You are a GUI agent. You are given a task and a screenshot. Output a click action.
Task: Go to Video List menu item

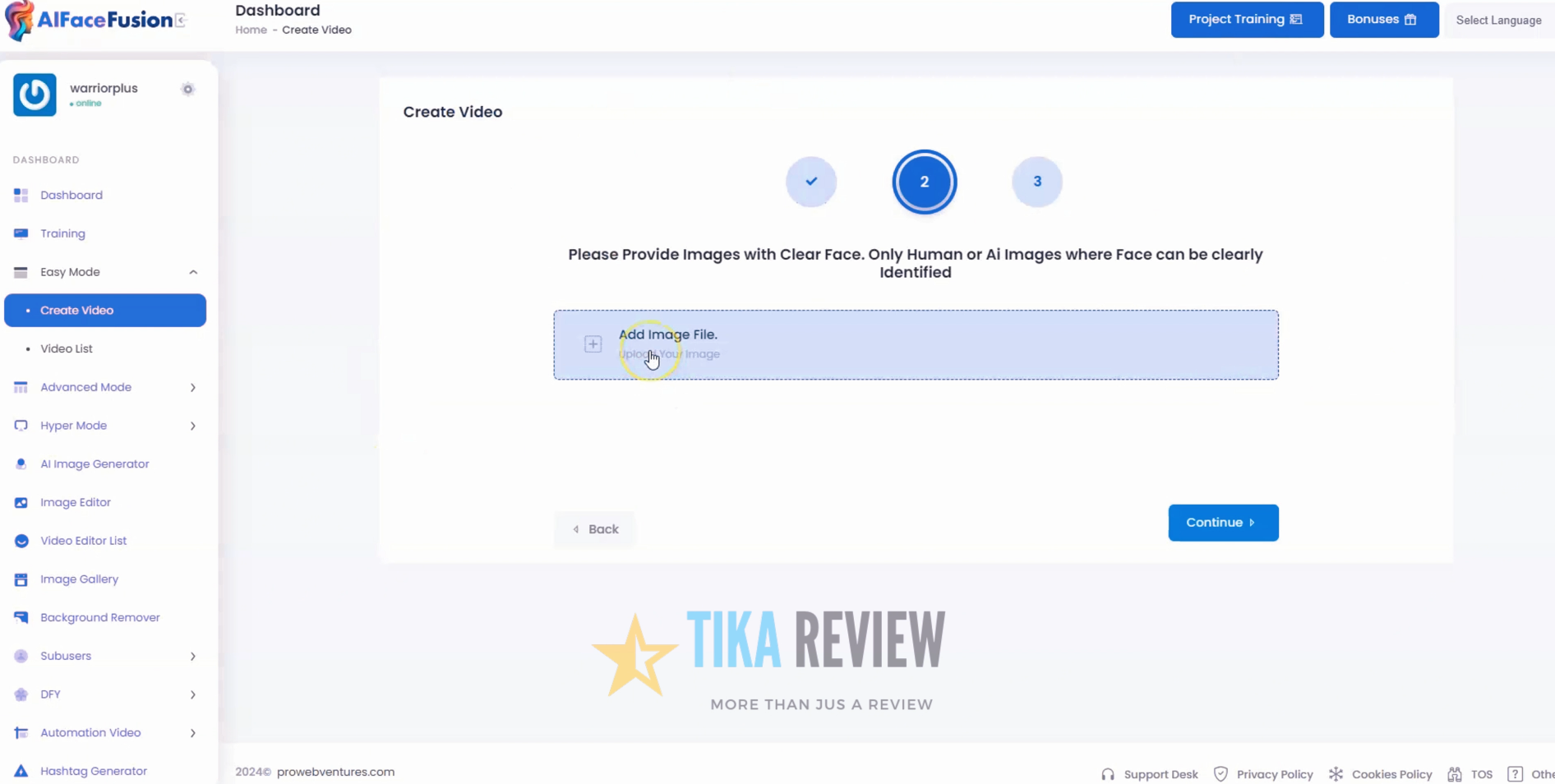(67, 348)
